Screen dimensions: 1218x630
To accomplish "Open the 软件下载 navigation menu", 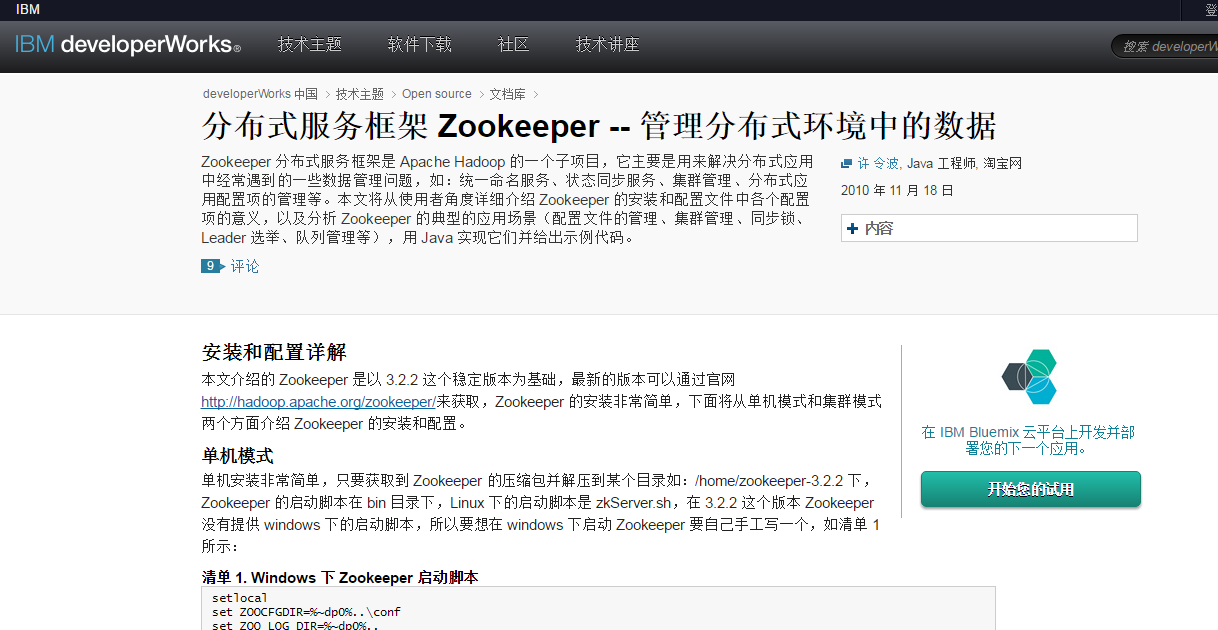I will (420, 45).
